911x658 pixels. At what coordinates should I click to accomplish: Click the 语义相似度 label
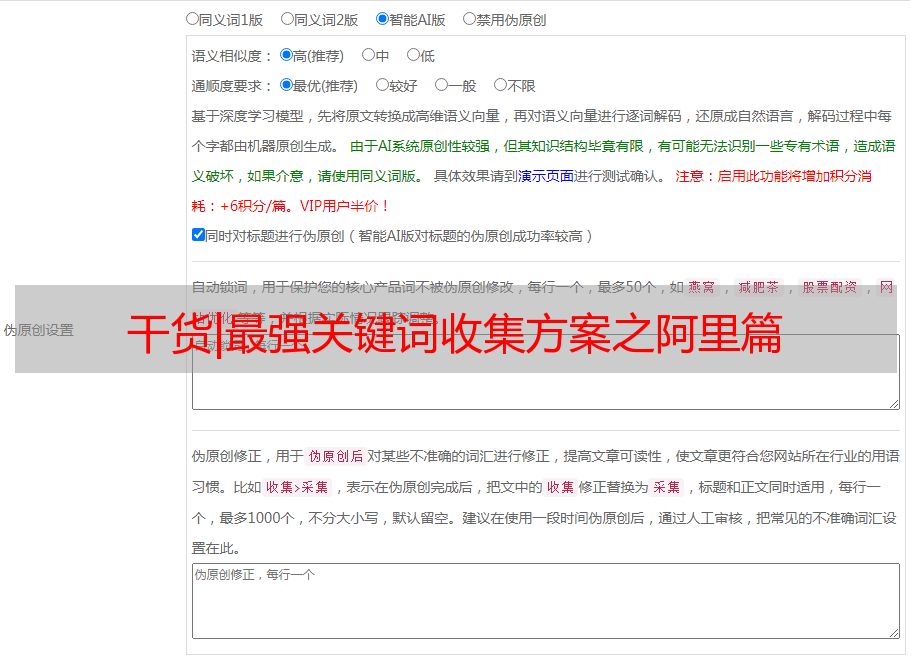[231, 56]
